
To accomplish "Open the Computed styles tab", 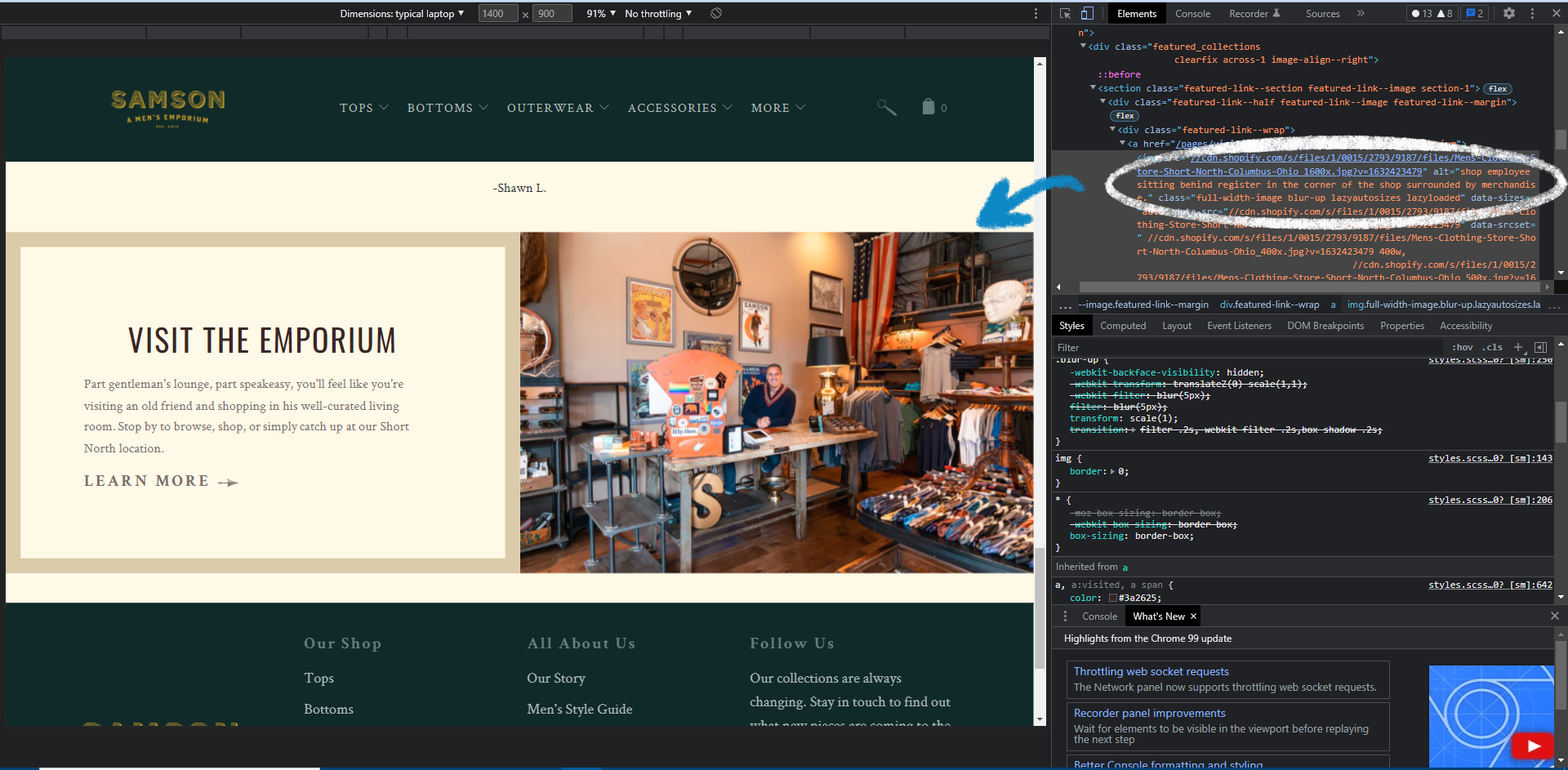I will point(1123,326).
